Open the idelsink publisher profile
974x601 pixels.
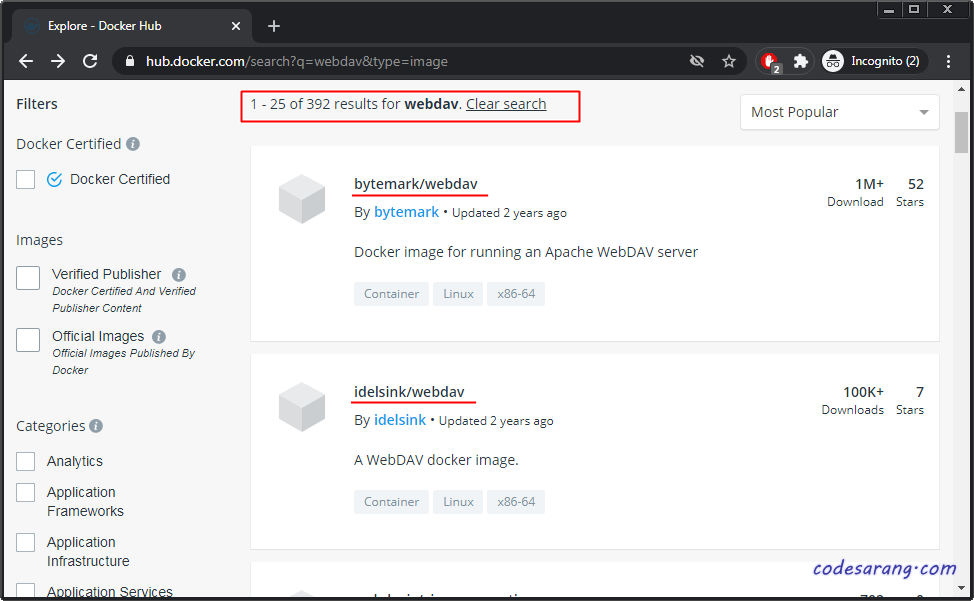[x=400, y=420]
